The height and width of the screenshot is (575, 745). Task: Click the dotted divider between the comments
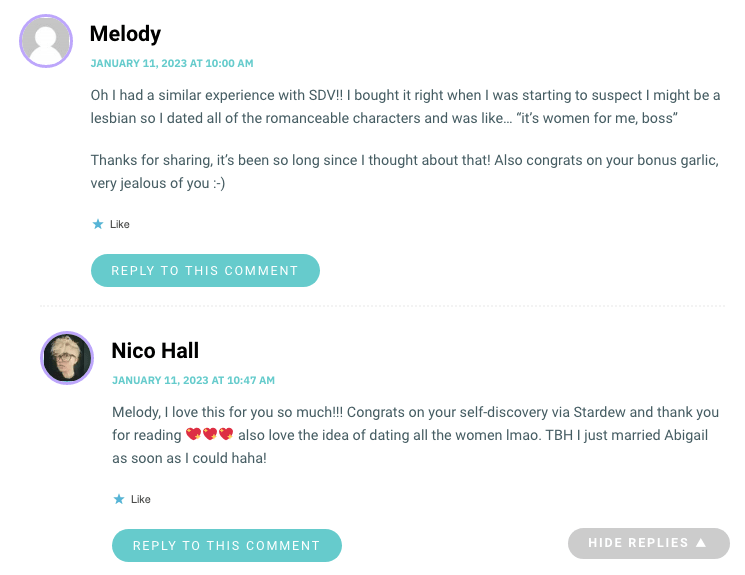[x=382, y=306]
